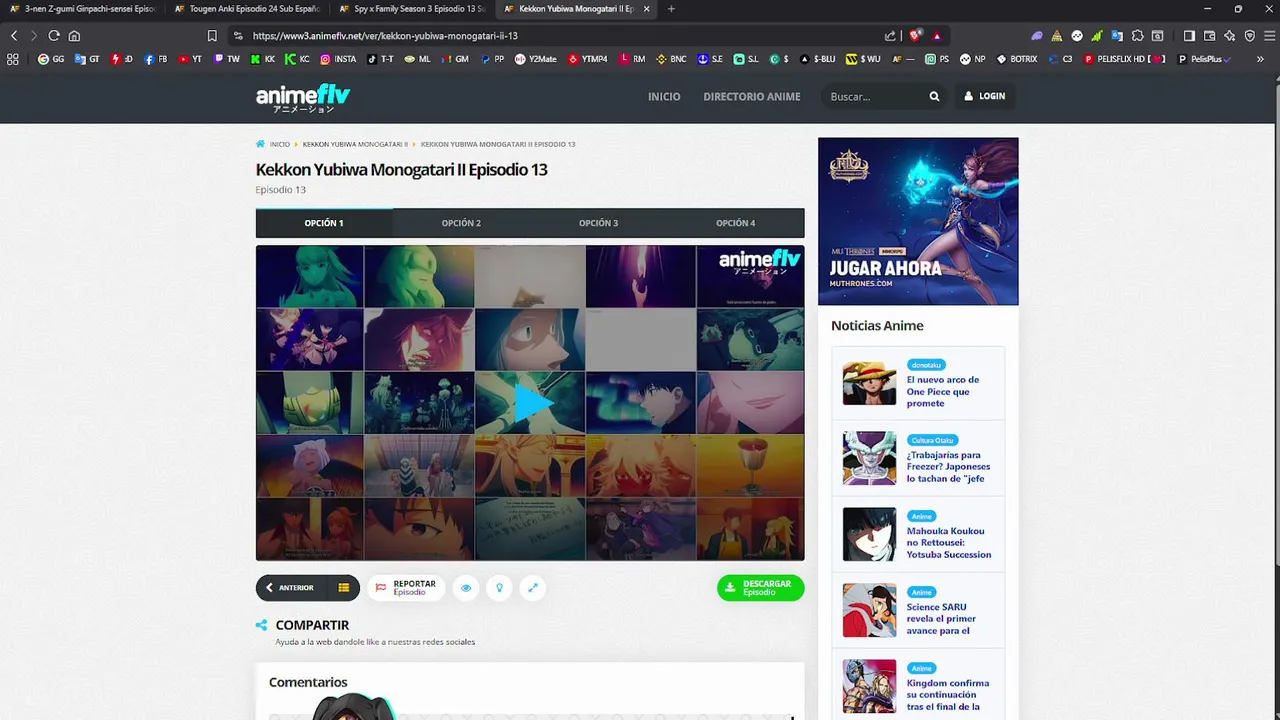Switch to the 3-nen Z-gumi Ginpachi-sensei browser tab

[82, 9]
